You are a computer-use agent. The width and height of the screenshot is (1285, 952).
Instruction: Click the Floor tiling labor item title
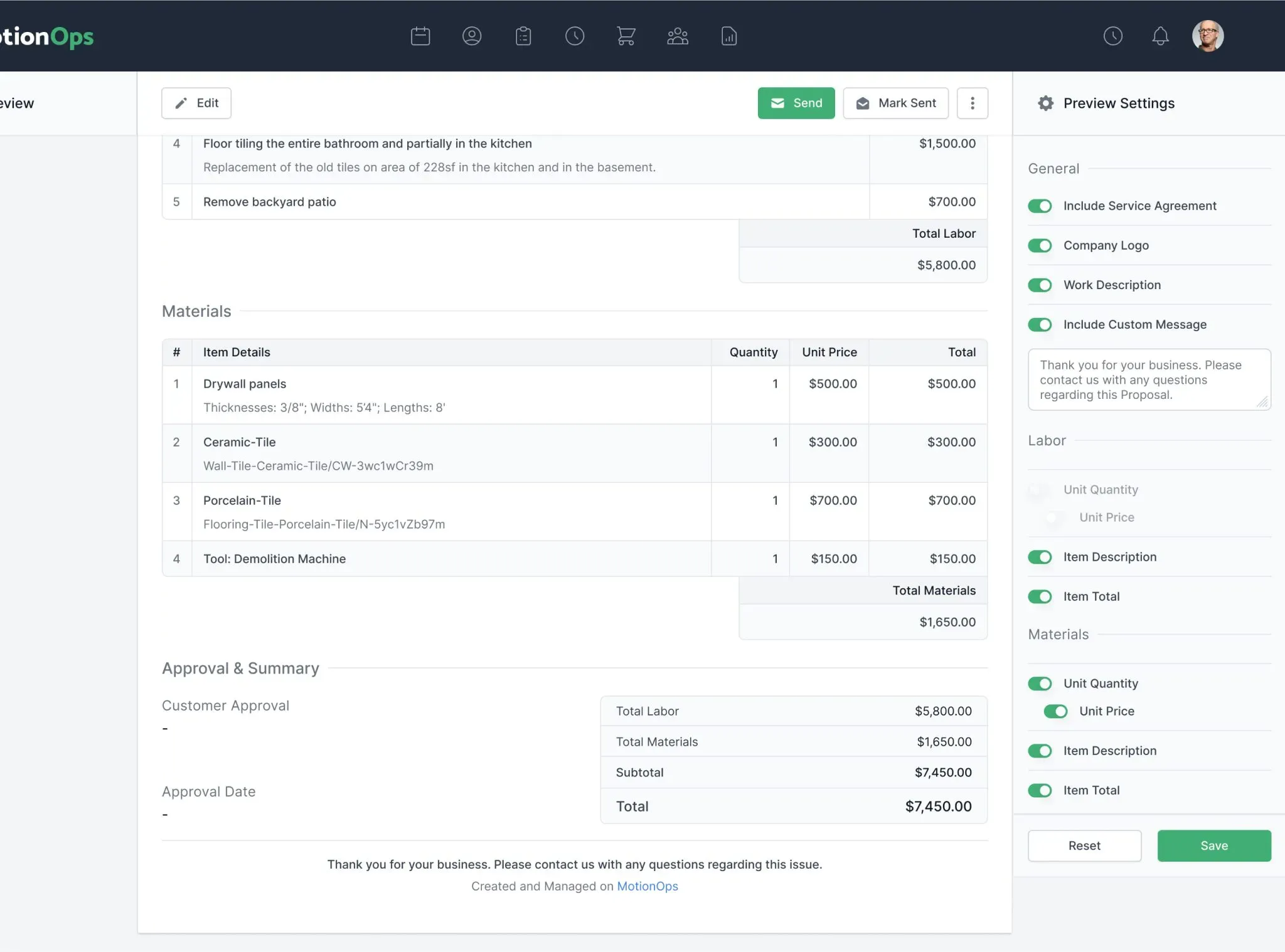click(368, 144)
